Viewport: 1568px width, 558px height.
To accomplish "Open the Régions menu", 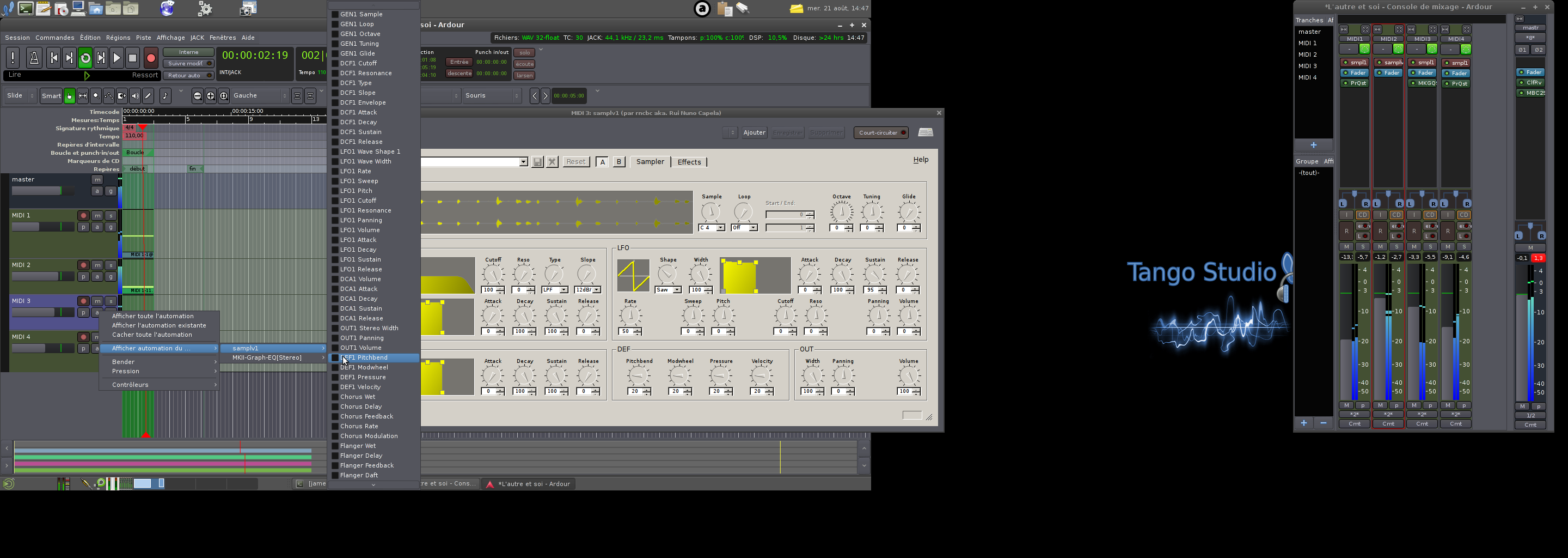I will [118, 38].
